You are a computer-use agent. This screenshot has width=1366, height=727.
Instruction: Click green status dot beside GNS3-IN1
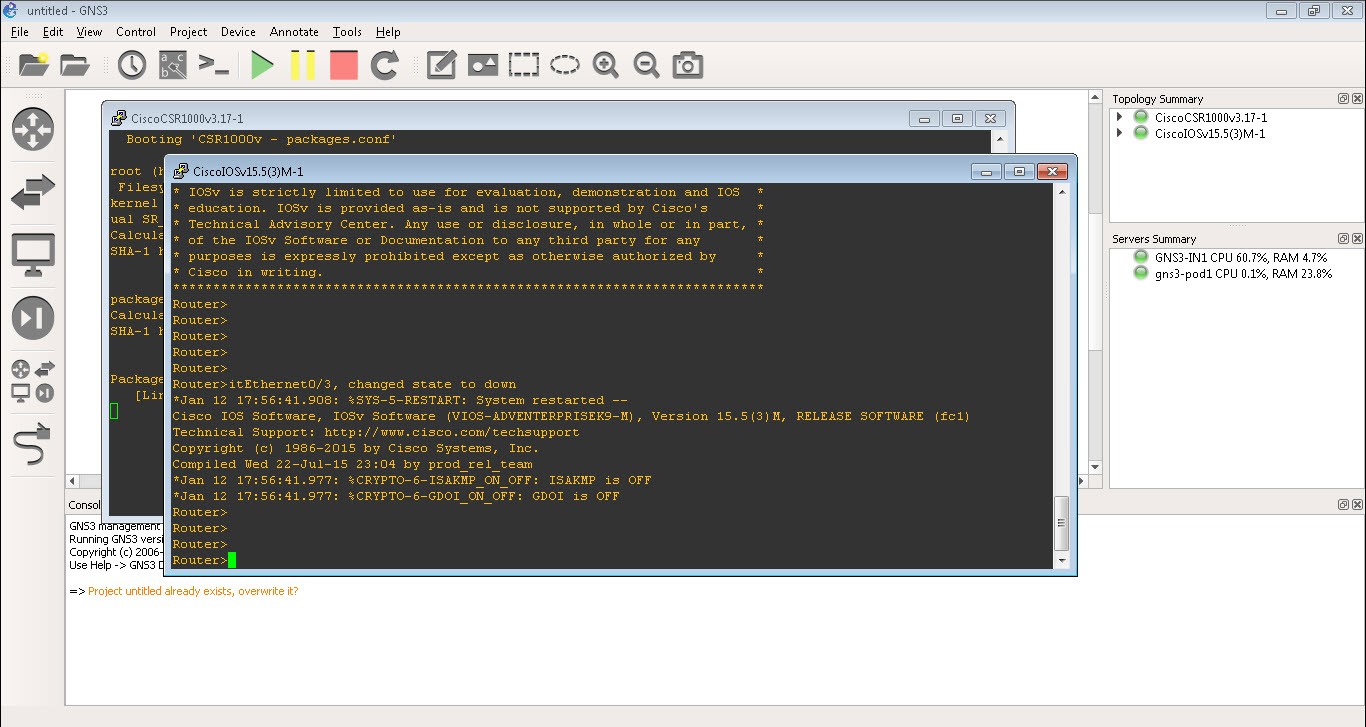(x=1140, y=257)
